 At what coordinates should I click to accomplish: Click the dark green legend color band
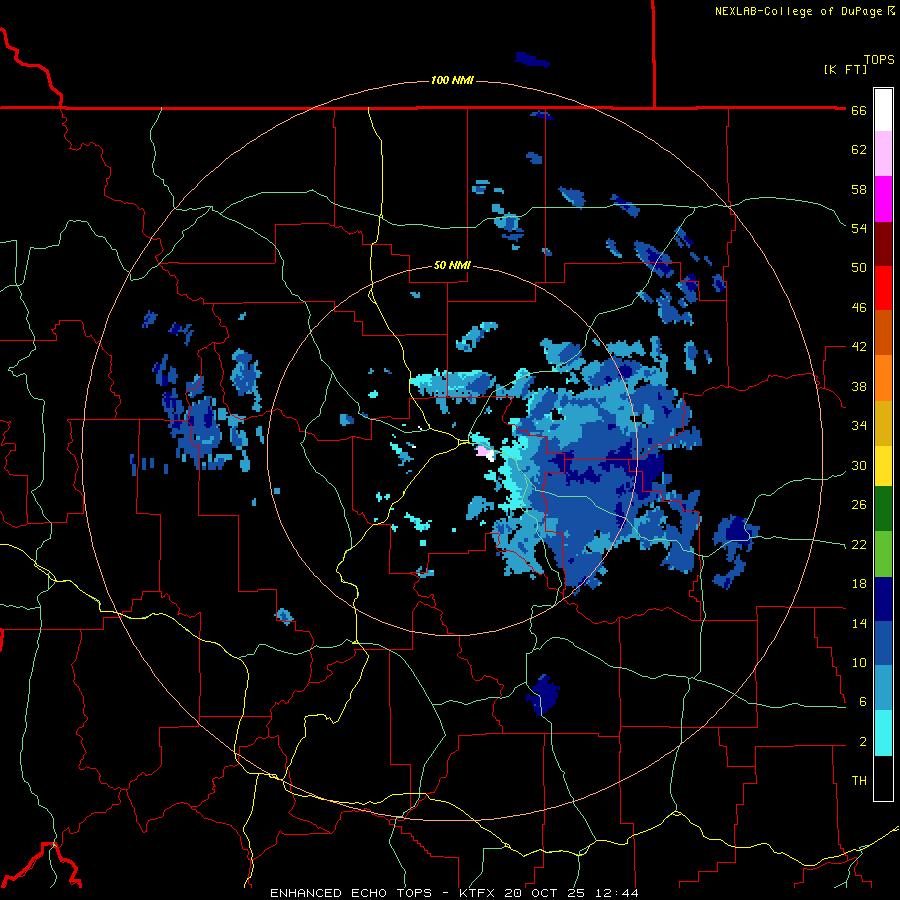point(883,509)
